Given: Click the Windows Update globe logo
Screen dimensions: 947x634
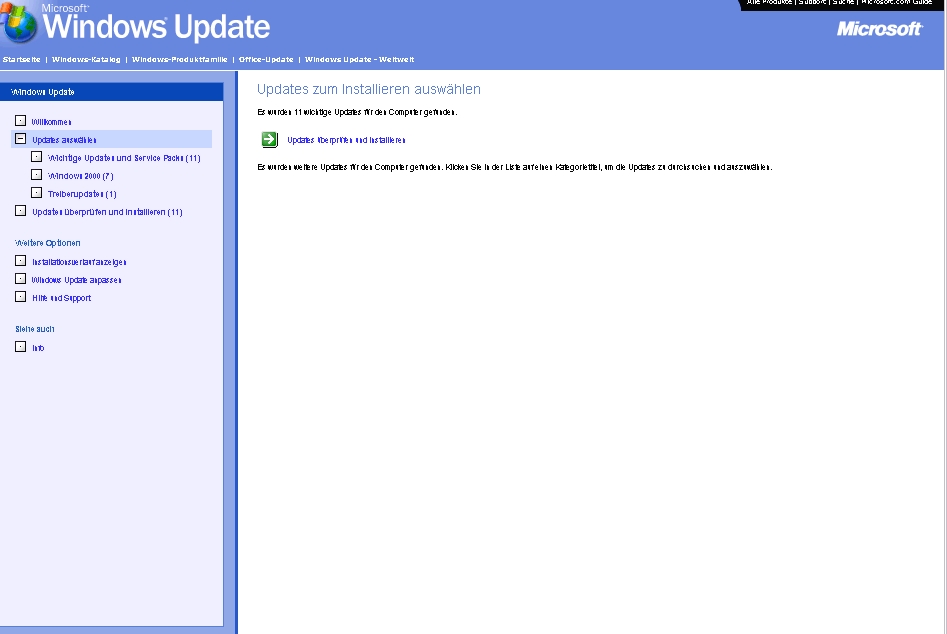Looking at the screenshot, I should [18, 23].
